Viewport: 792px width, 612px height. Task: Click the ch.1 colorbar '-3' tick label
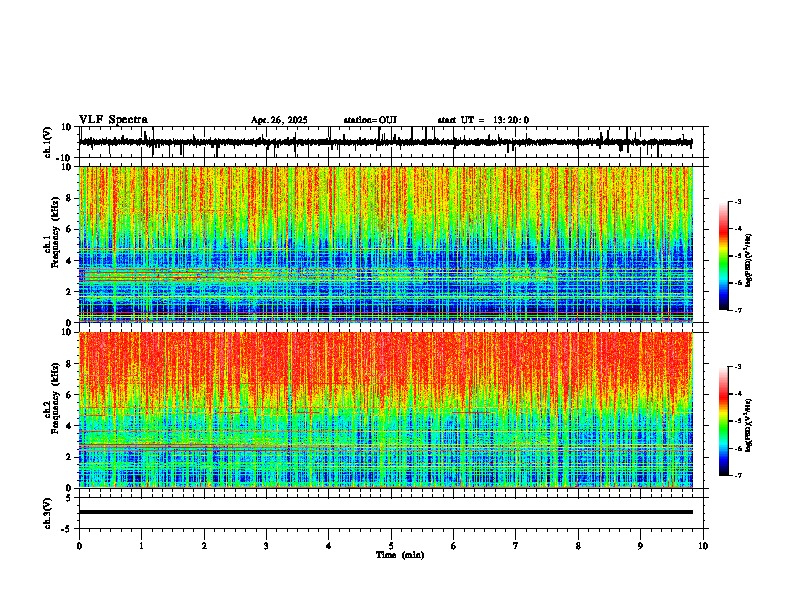coord(738,201)
